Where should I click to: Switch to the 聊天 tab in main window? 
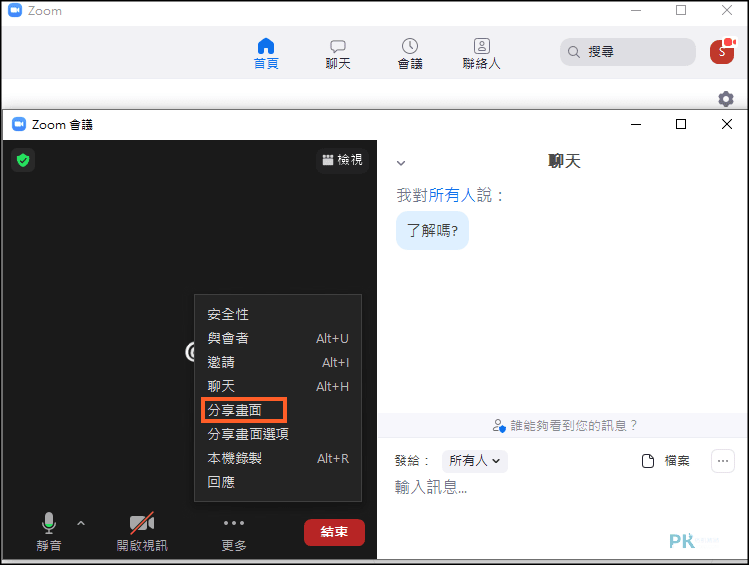338,53
